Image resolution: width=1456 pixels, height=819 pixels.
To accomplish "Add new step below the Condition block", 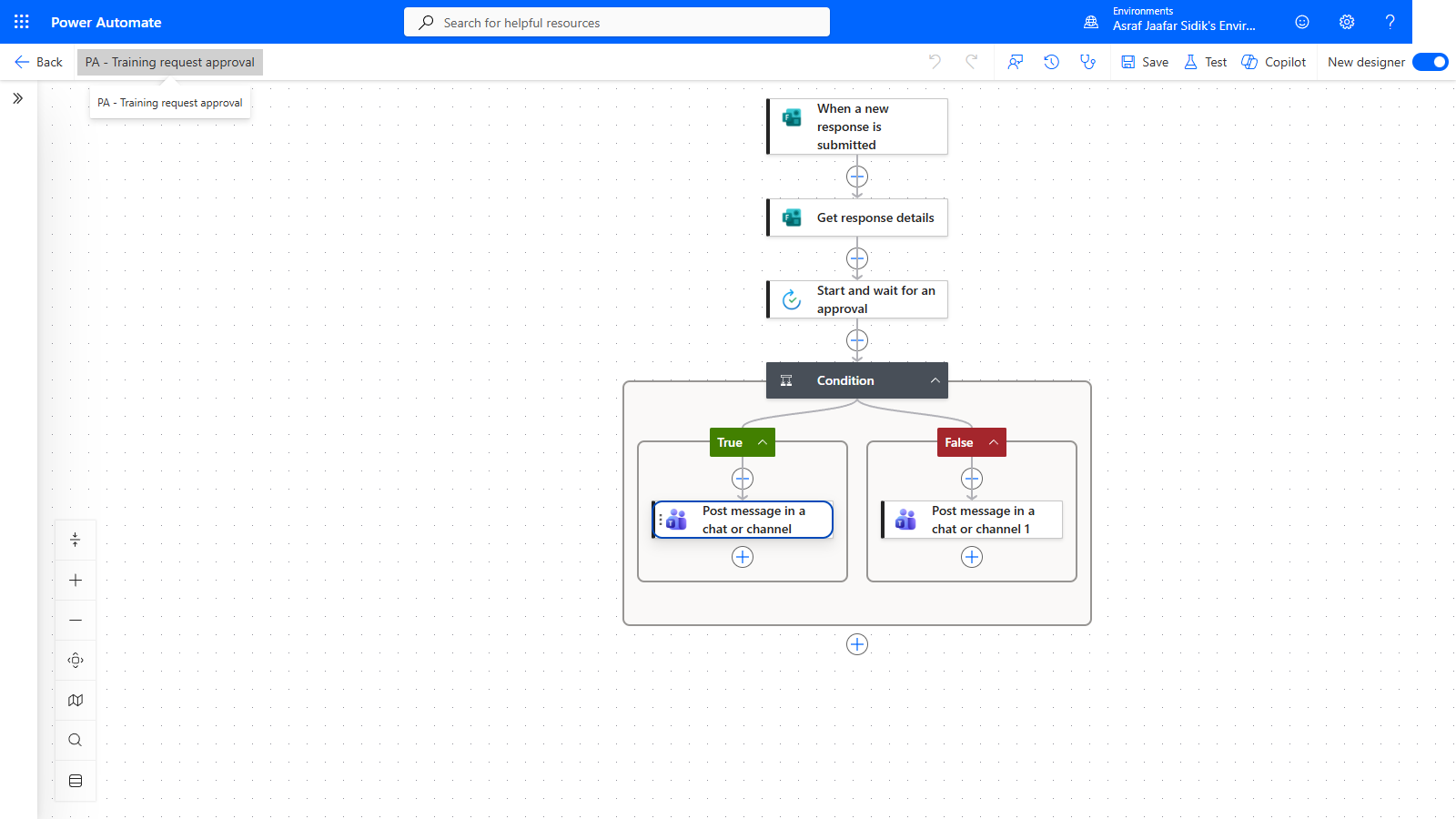I will (857, 644).
